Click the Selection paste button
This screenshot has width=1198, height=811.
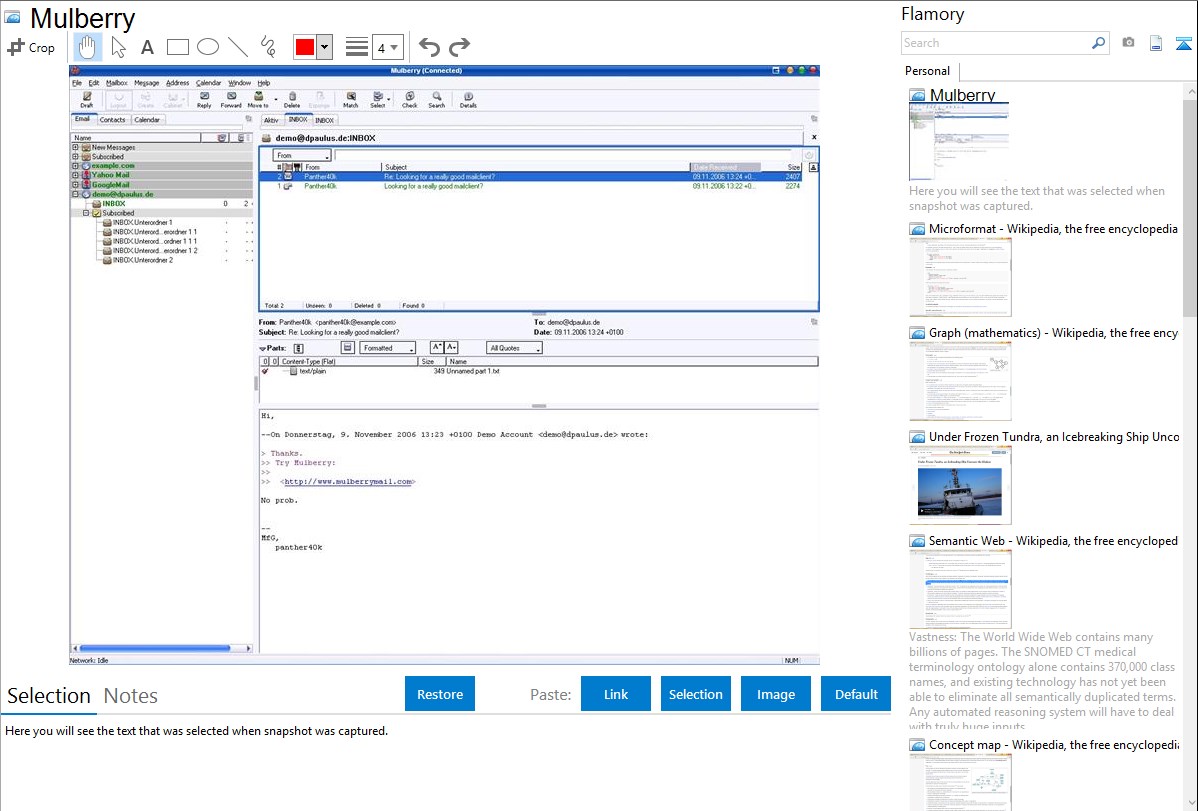696,694
